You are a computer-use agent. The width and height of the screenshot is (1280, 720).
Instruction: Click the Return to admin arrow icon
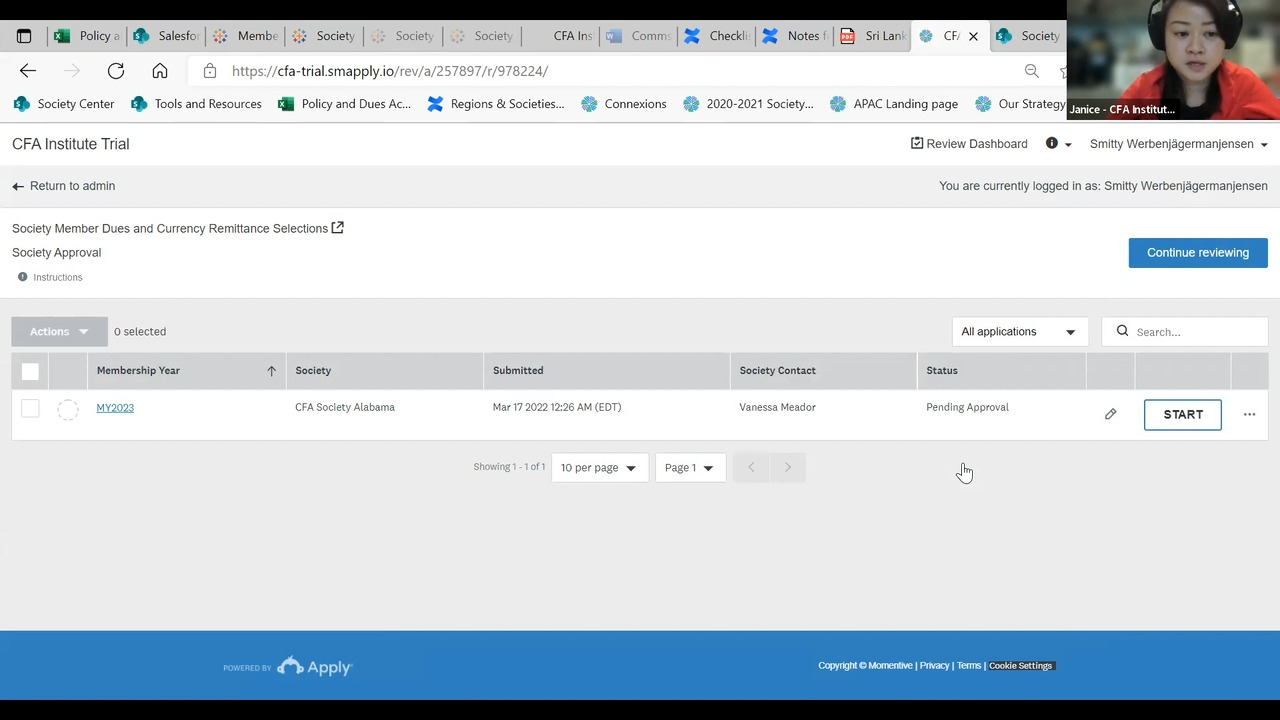(x=18, y=186)
